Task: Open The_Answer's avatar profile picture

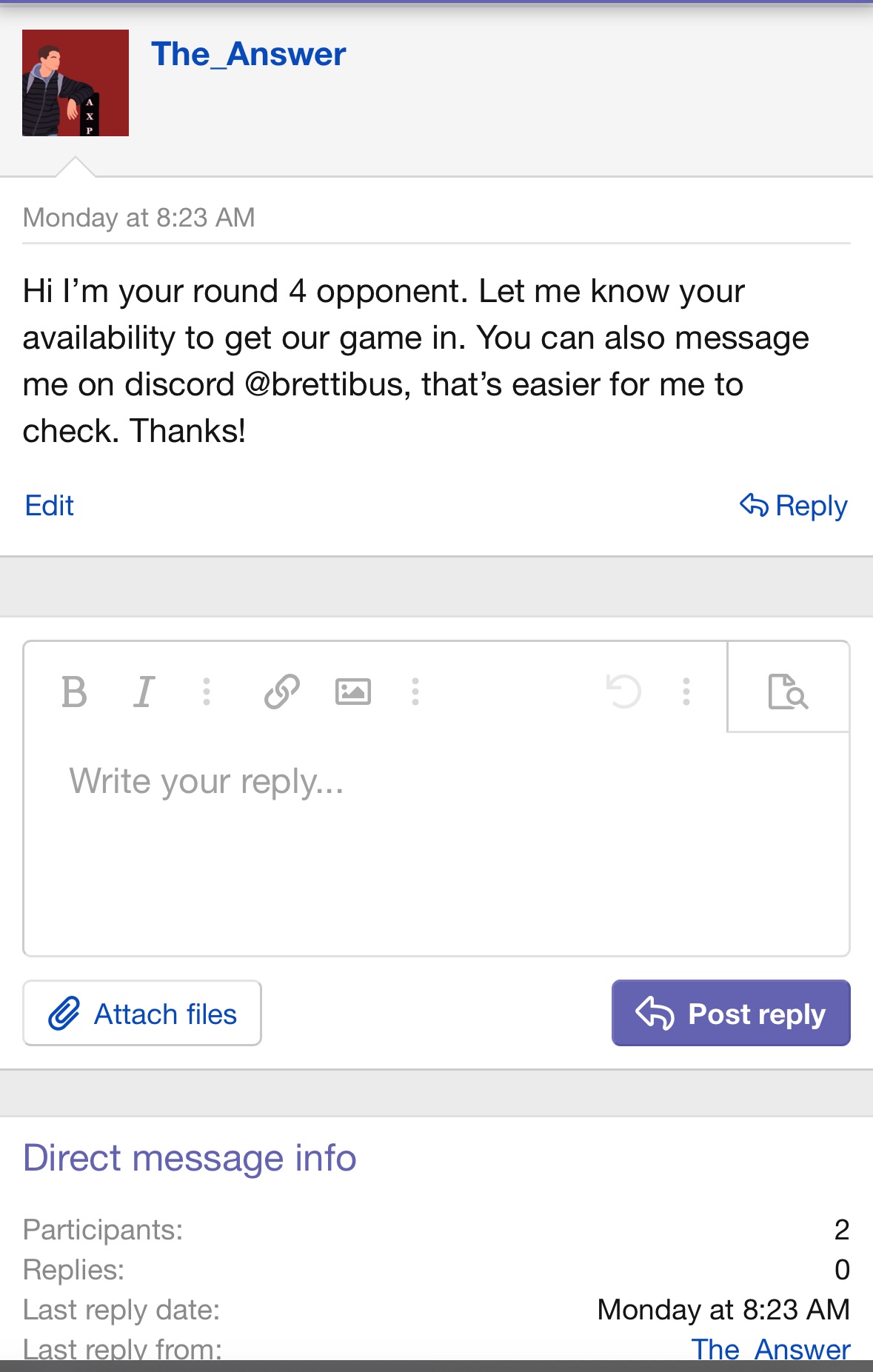Action: [x=76, y=83]
